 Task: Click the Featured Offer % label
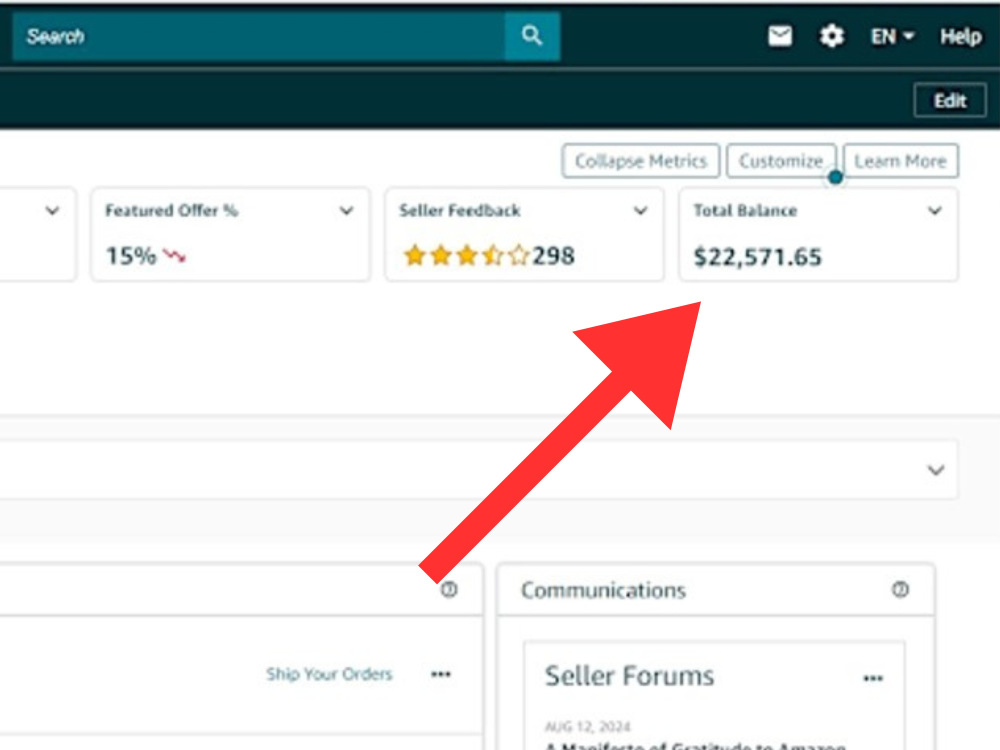[x=172, y=210]
